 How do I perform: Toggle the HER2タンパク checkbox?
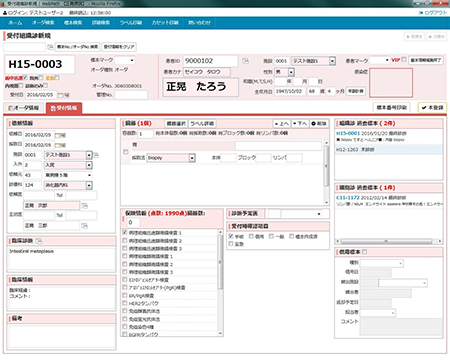(x=125, y=303)
